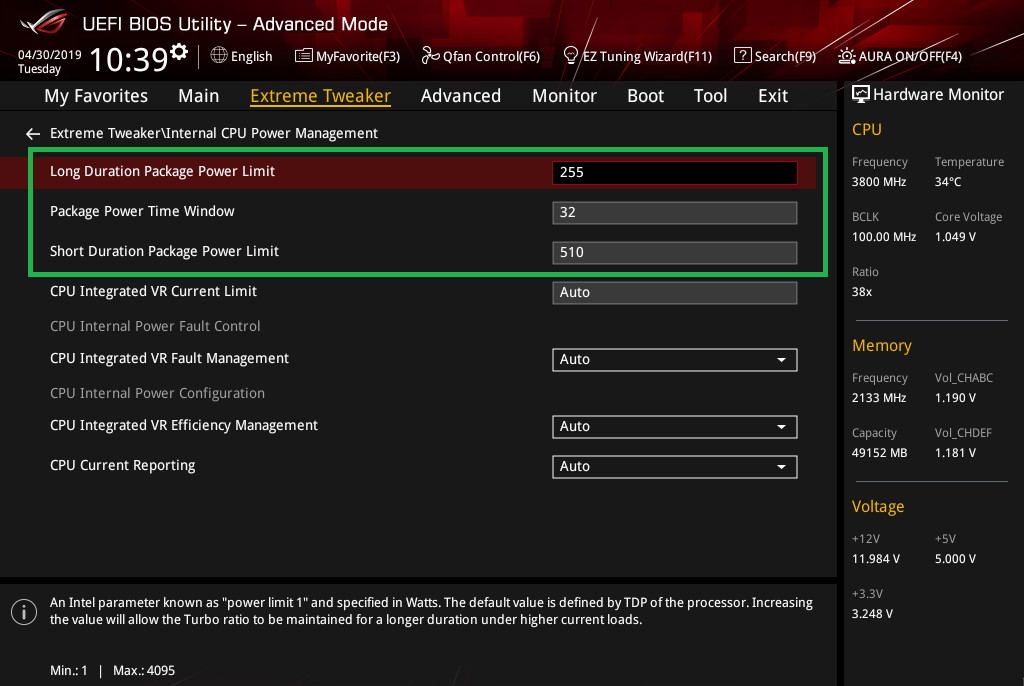Click the AURA ON/OFF light icon
The width and height of the screenshot is (1024, 686).
tap(846, 56)
